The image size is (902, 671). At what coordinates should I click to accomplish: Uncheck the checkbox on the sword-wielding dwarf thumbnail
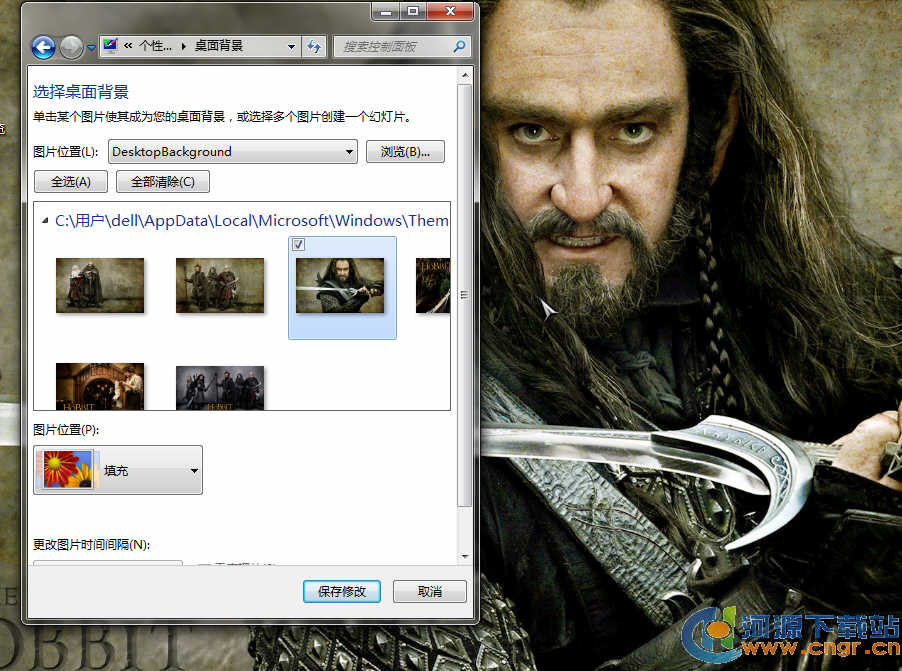[x=298, y=245]
